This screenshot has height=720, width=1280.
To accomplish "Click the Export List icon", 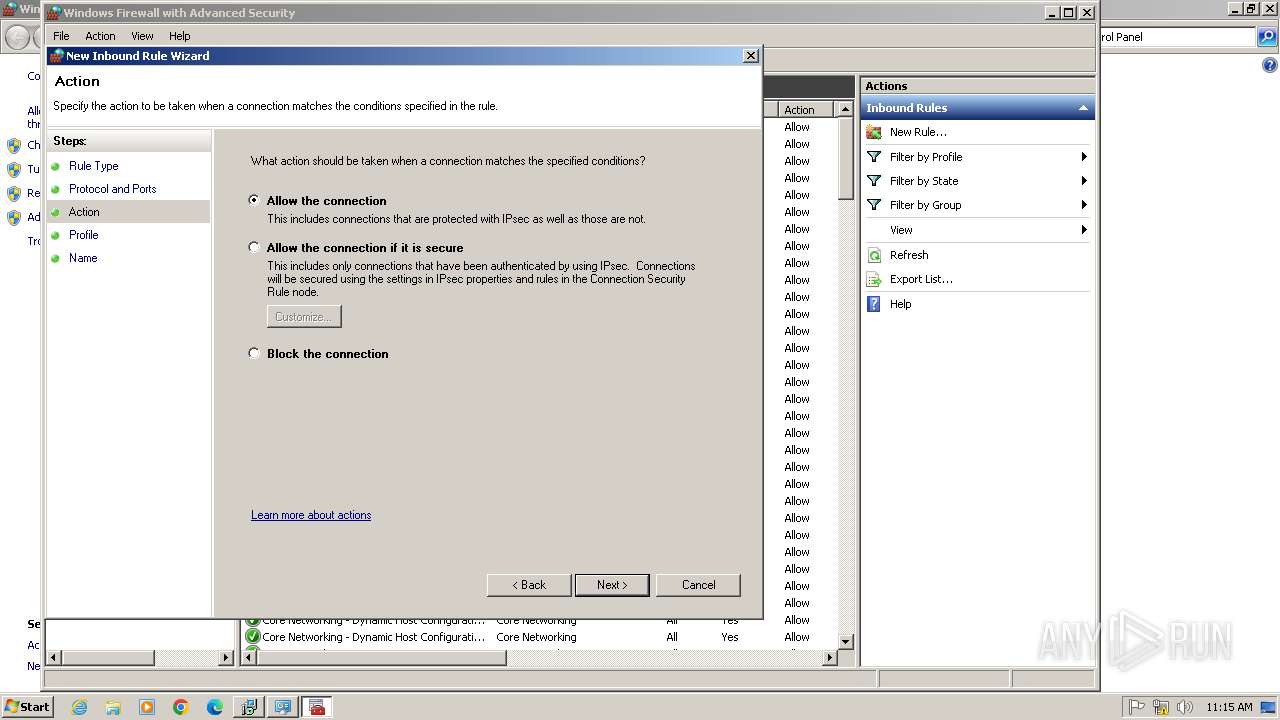I will (x=874, y=279).
